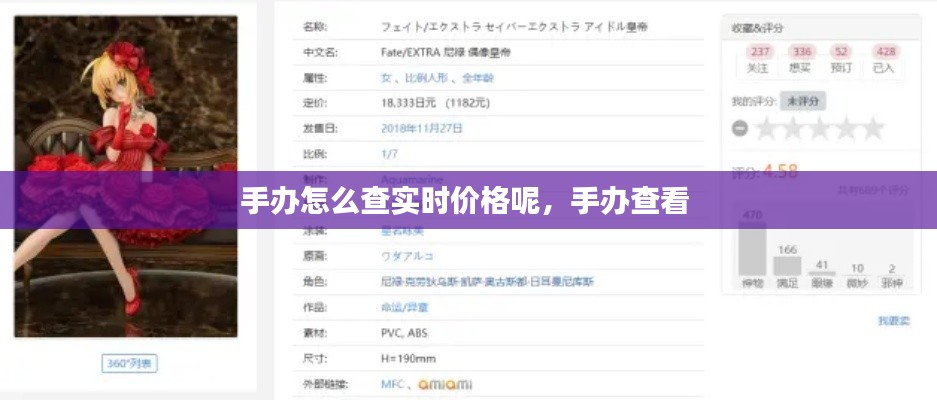Click the 定价 row label
This screenshot has width=937, height=400.
click(x=315, y=103)
